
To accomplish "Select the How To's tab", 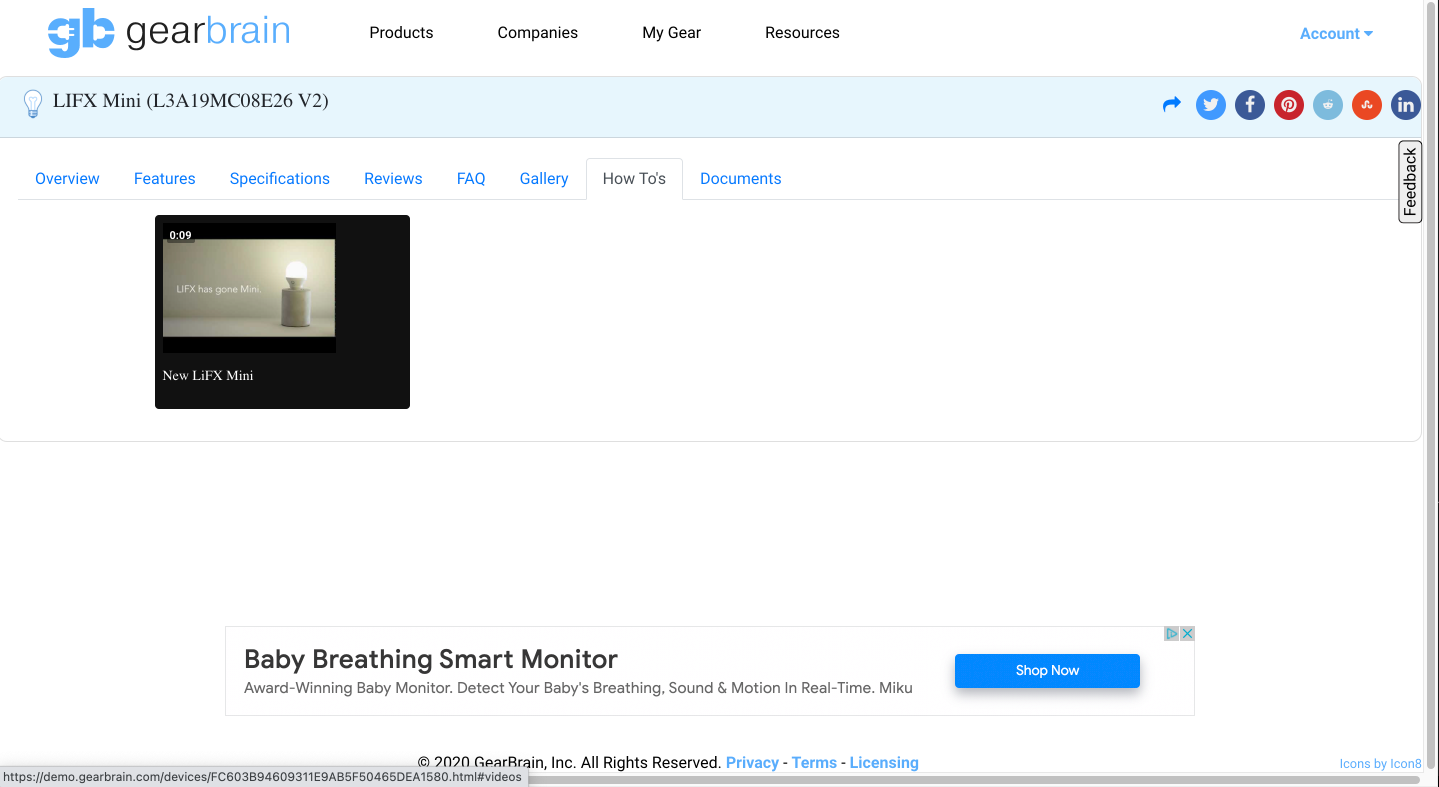I will coord(634,179).
